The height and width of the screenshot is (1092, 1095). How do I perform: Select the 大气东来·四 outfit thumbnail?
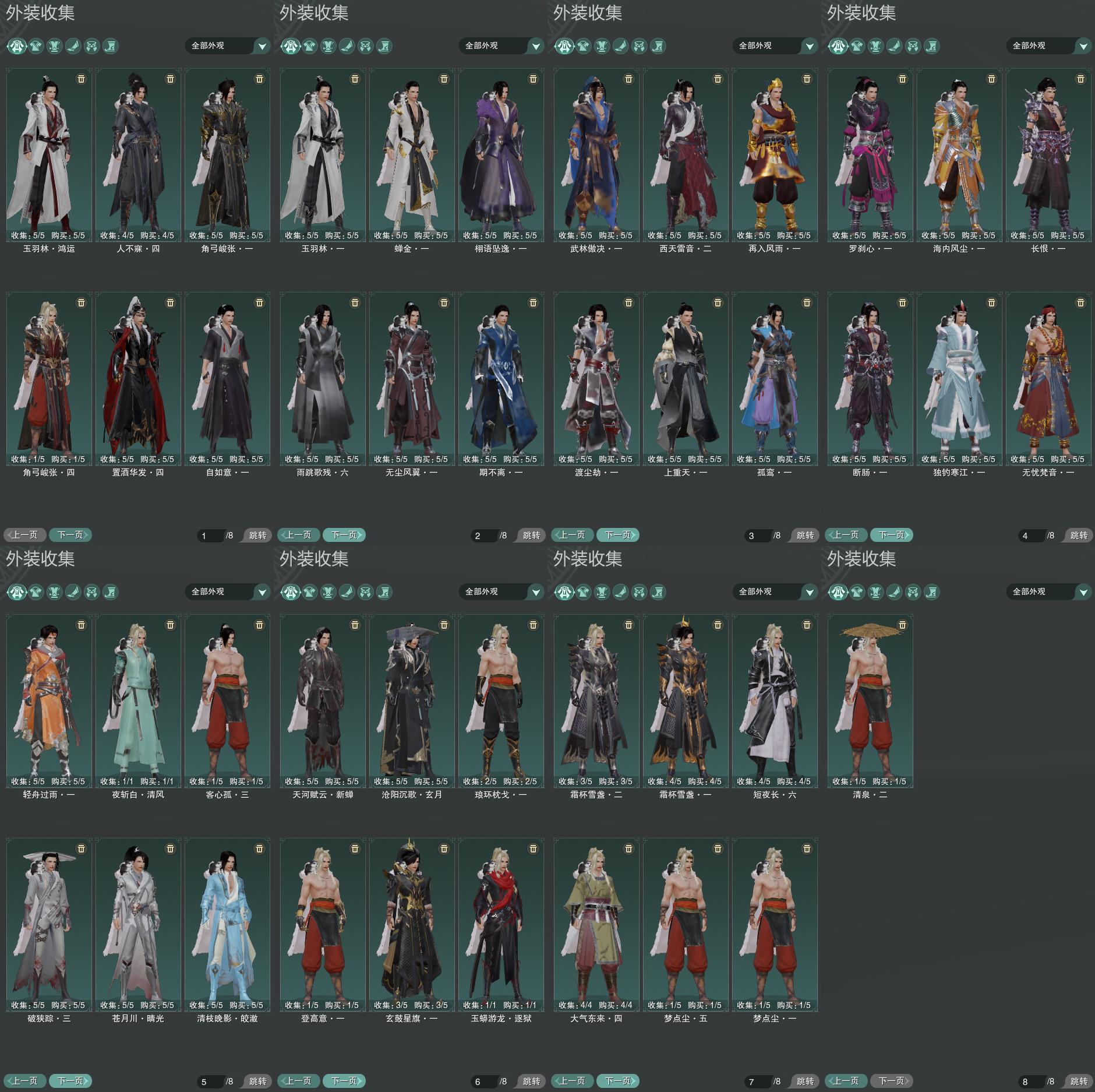pos(596,925)
